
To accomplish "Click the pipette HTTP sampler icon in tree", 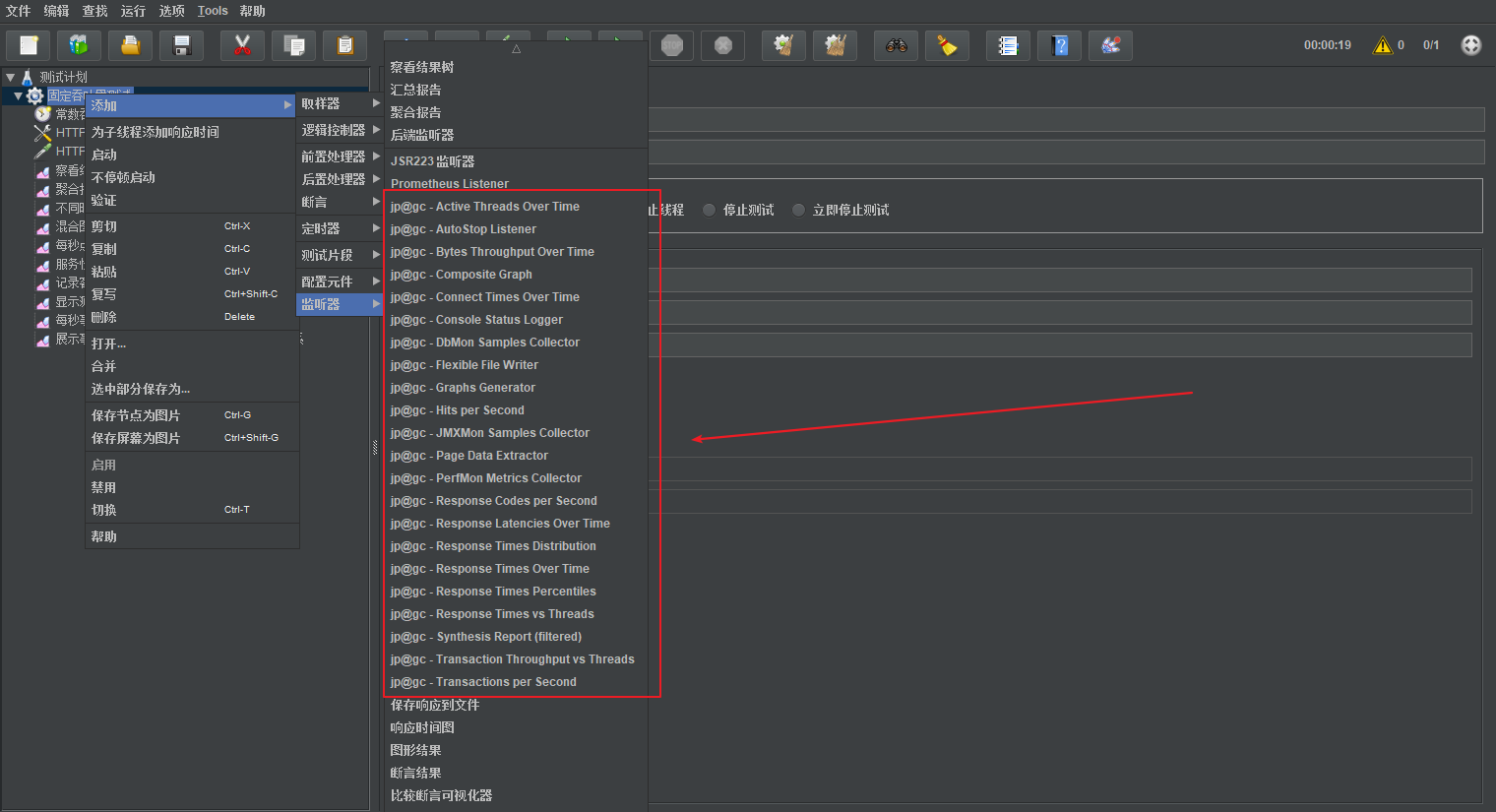I will click(43, 152).
